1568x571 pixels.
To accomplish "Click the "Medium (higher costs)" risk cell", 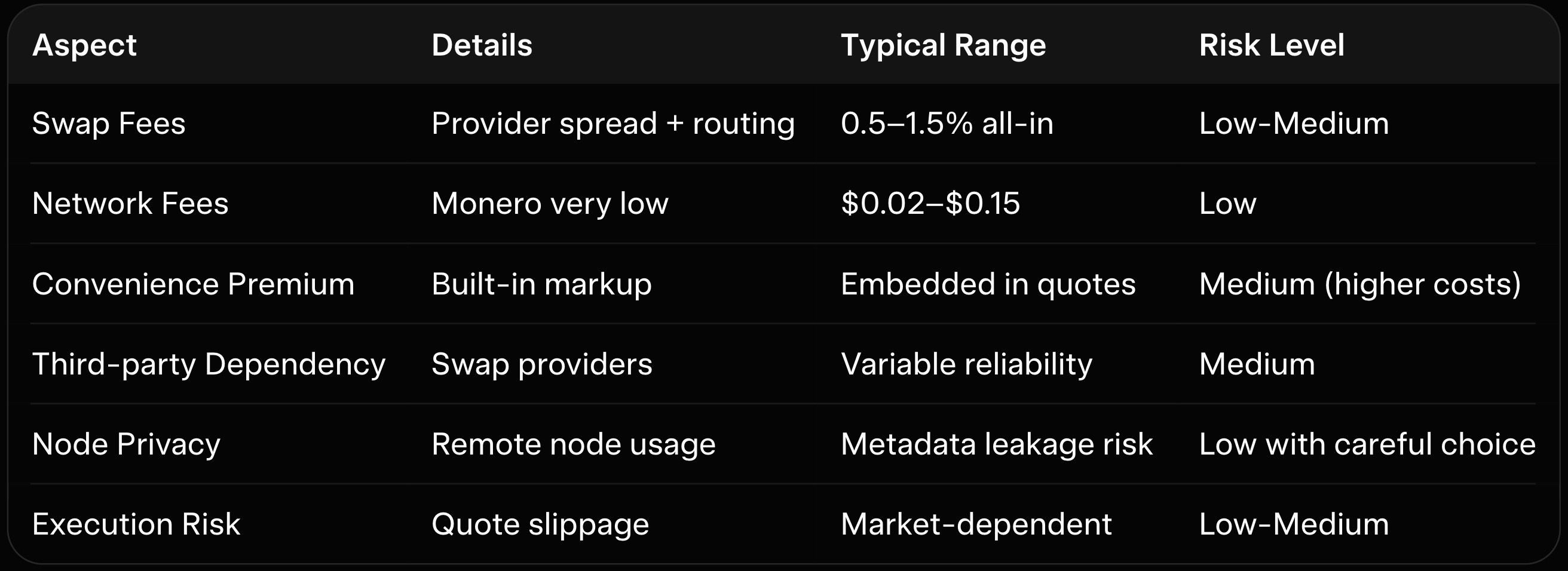I will [1360, 284].
